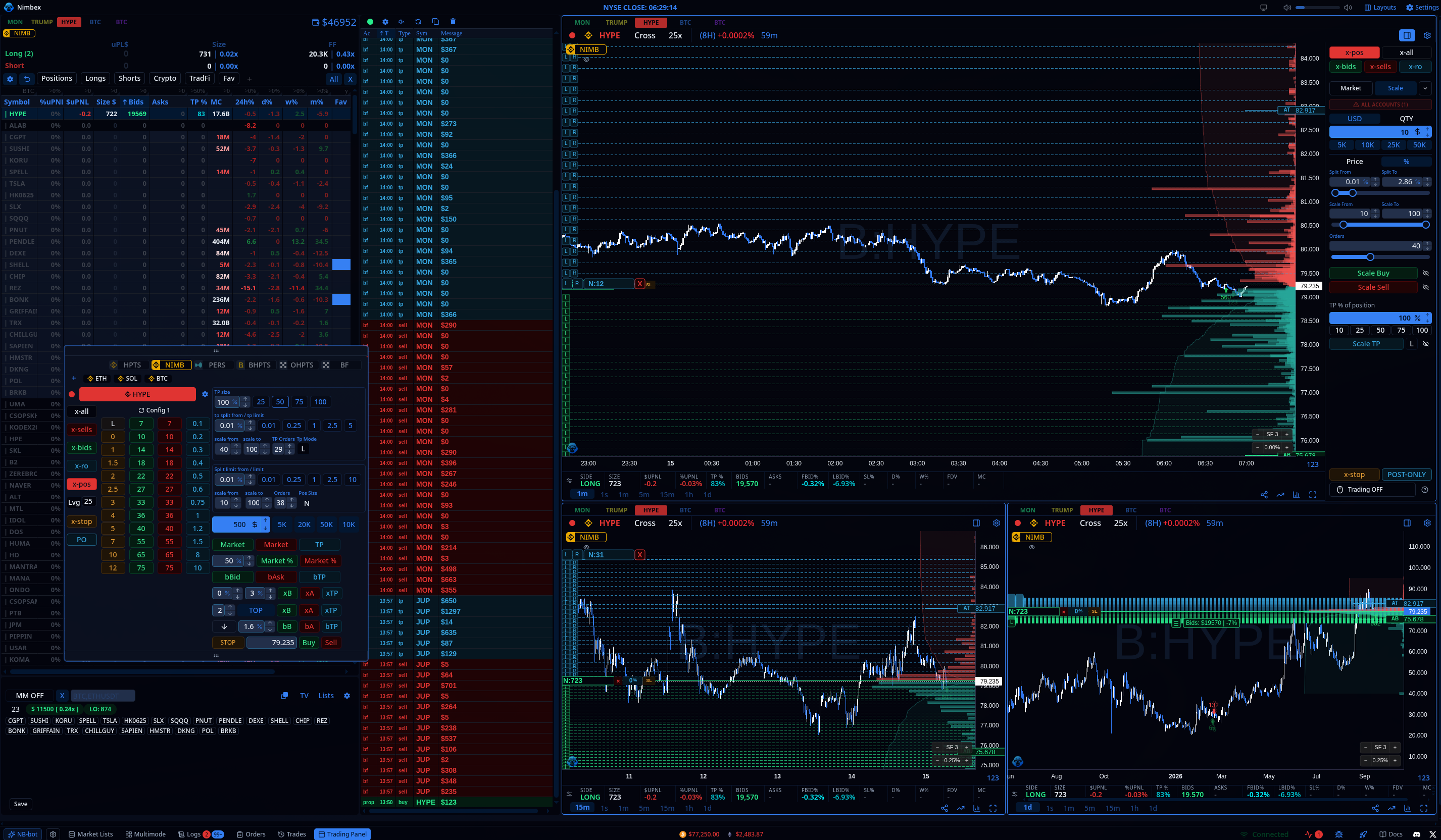Open Trades tab in bottom bar

point(291,834)
